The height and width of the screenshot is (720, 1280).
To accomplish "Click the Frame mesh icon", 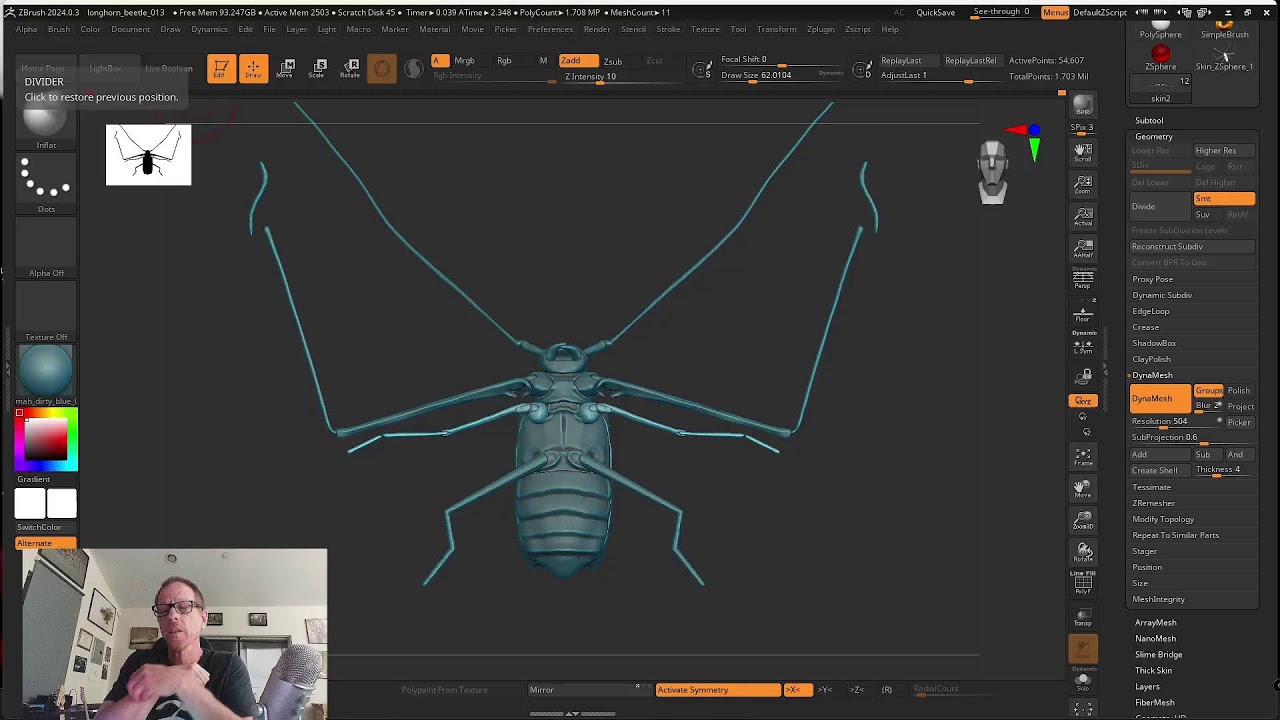I will (x=1083, y=457).
